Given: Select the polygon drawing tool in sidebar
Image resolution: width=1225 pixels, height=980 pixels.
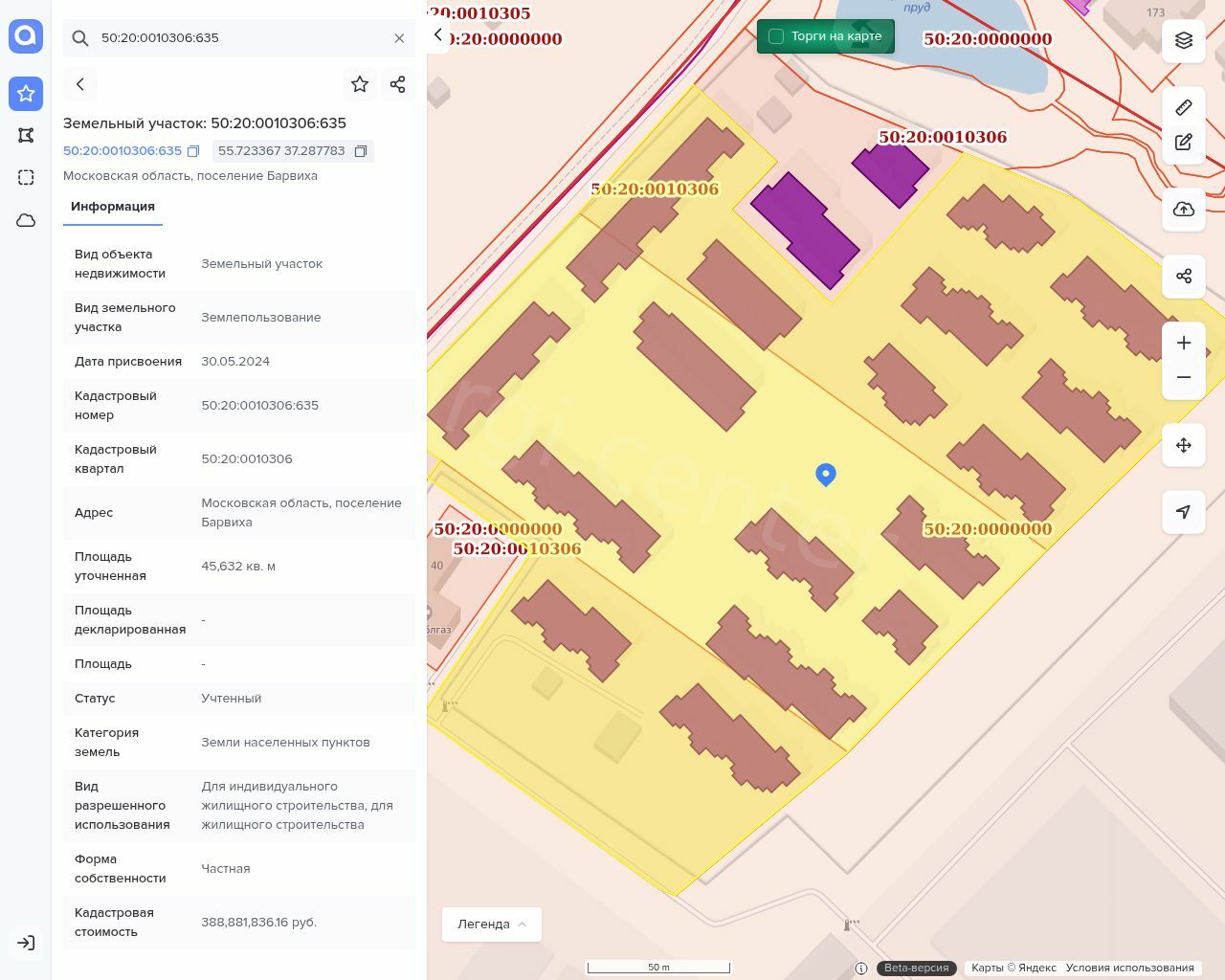Looking at the screenshot, I should [26, 135].
